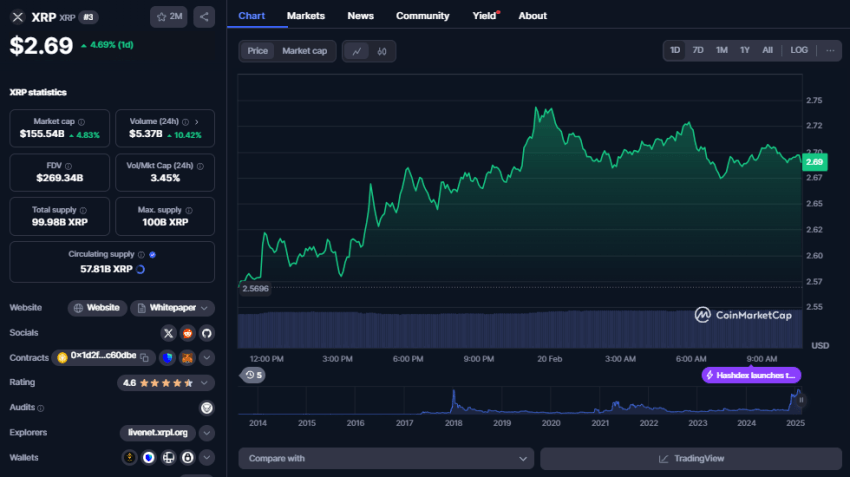Open the X (Twitter) social link
850x477 pixels.
point(168,332)
